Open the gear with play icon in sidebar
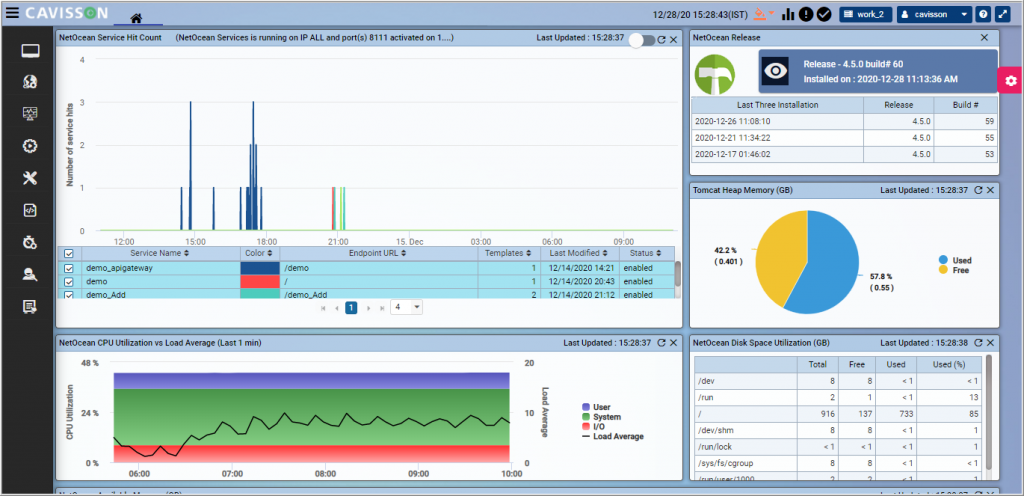Viewport: 1024px width, 496px height. (x=30, y=146)
